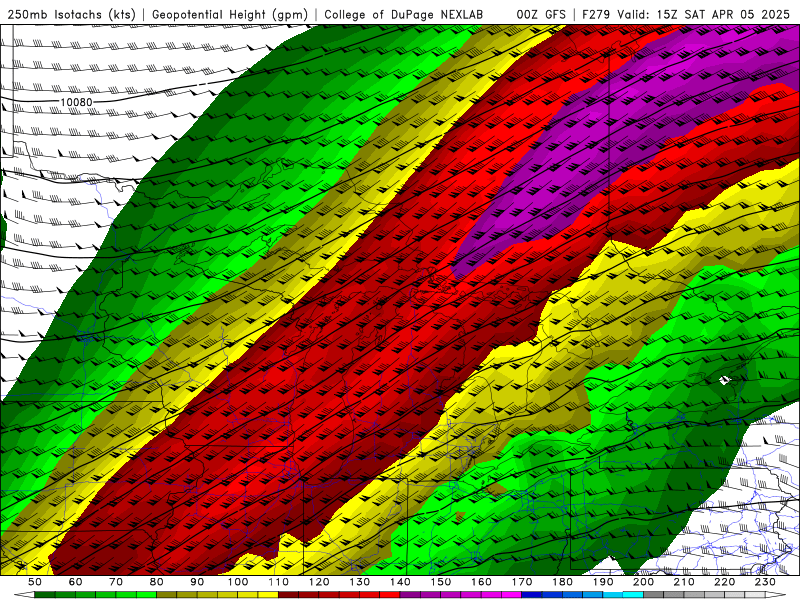Click the 180 value on the legend

click(562, 582)
